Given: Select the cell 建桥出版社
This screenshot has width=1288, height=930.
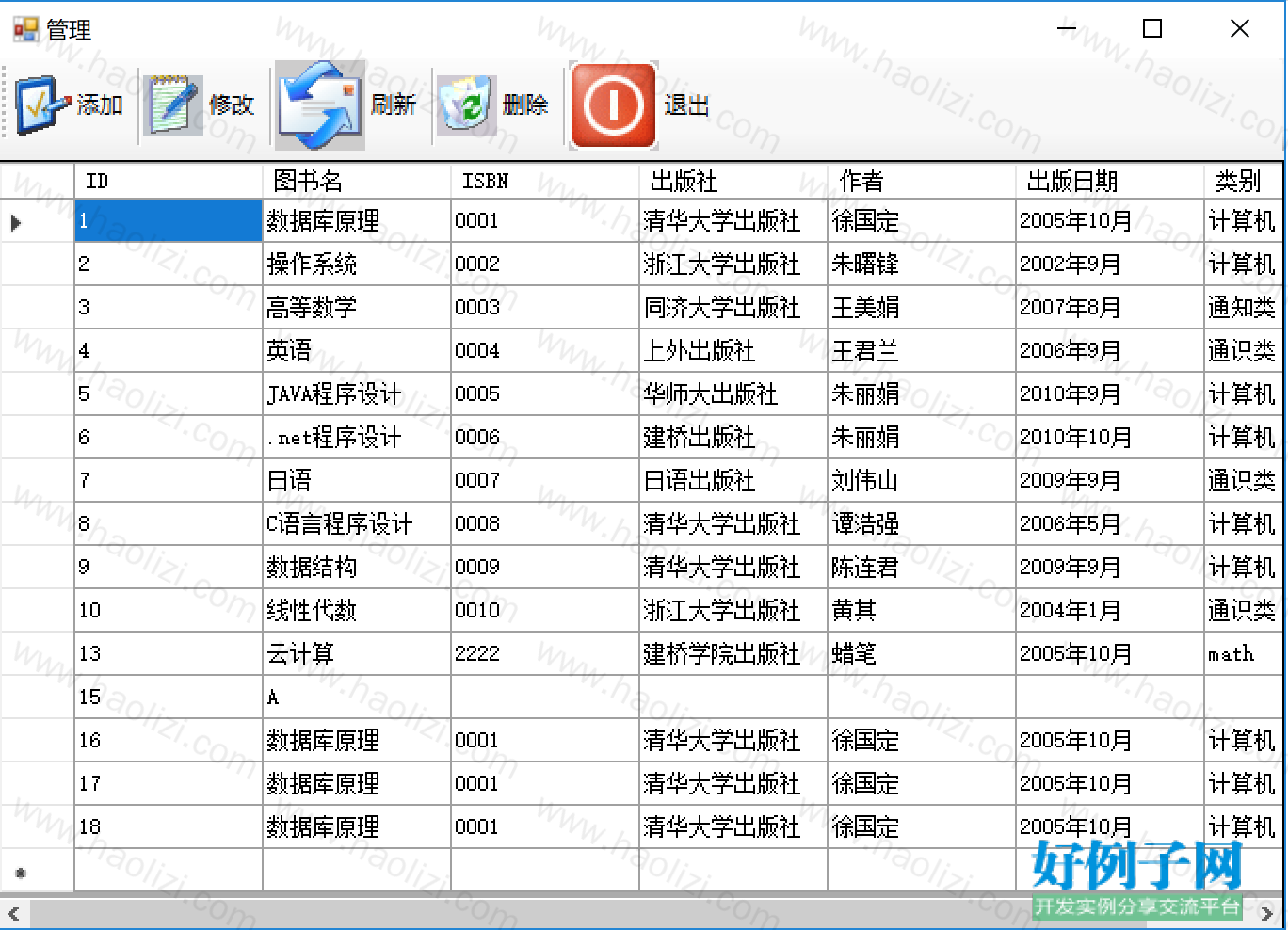Looking at the screenshot, I should [733, 438].
